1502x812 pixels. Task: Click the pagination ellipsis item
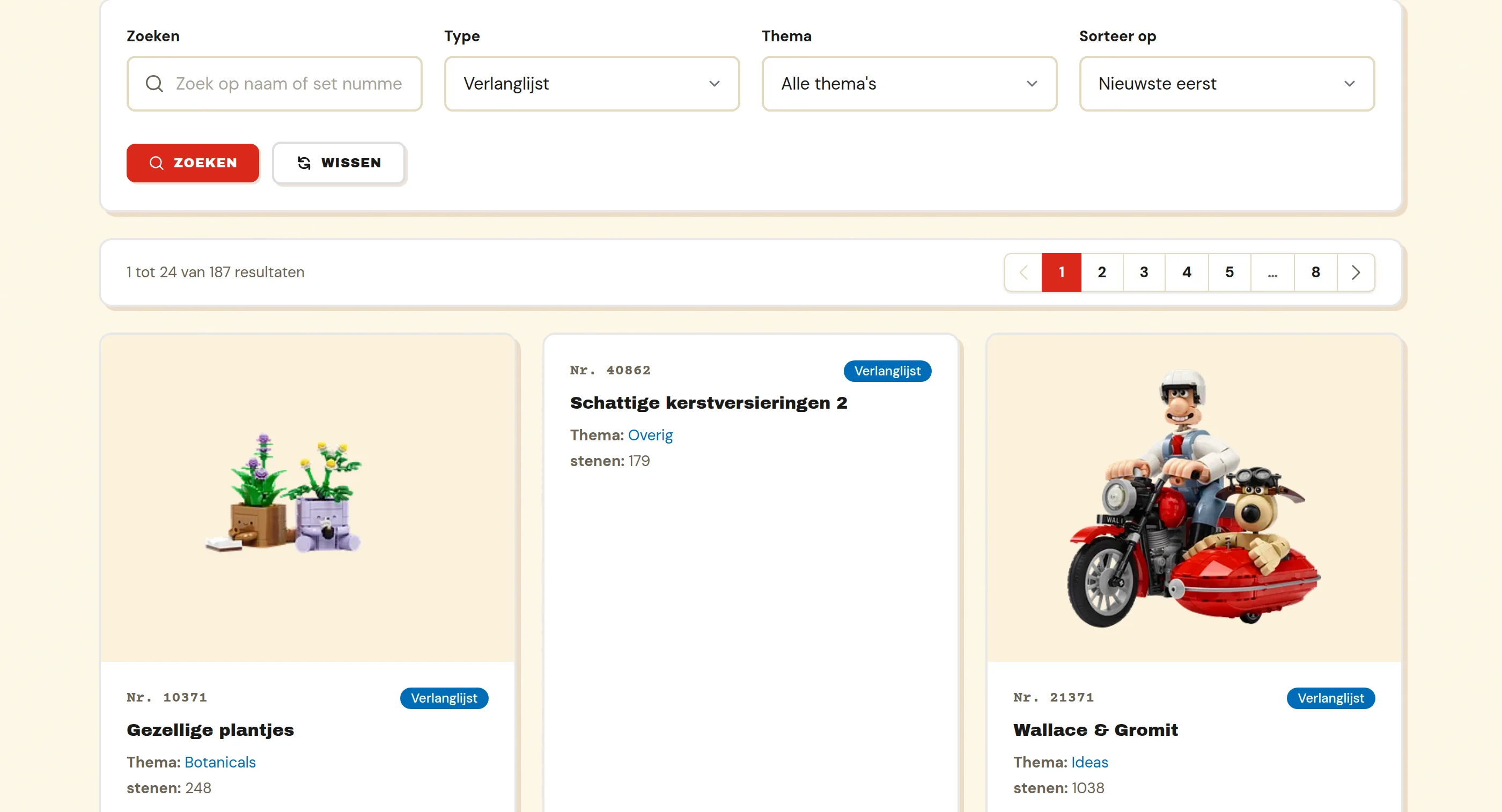[1273, 272]
